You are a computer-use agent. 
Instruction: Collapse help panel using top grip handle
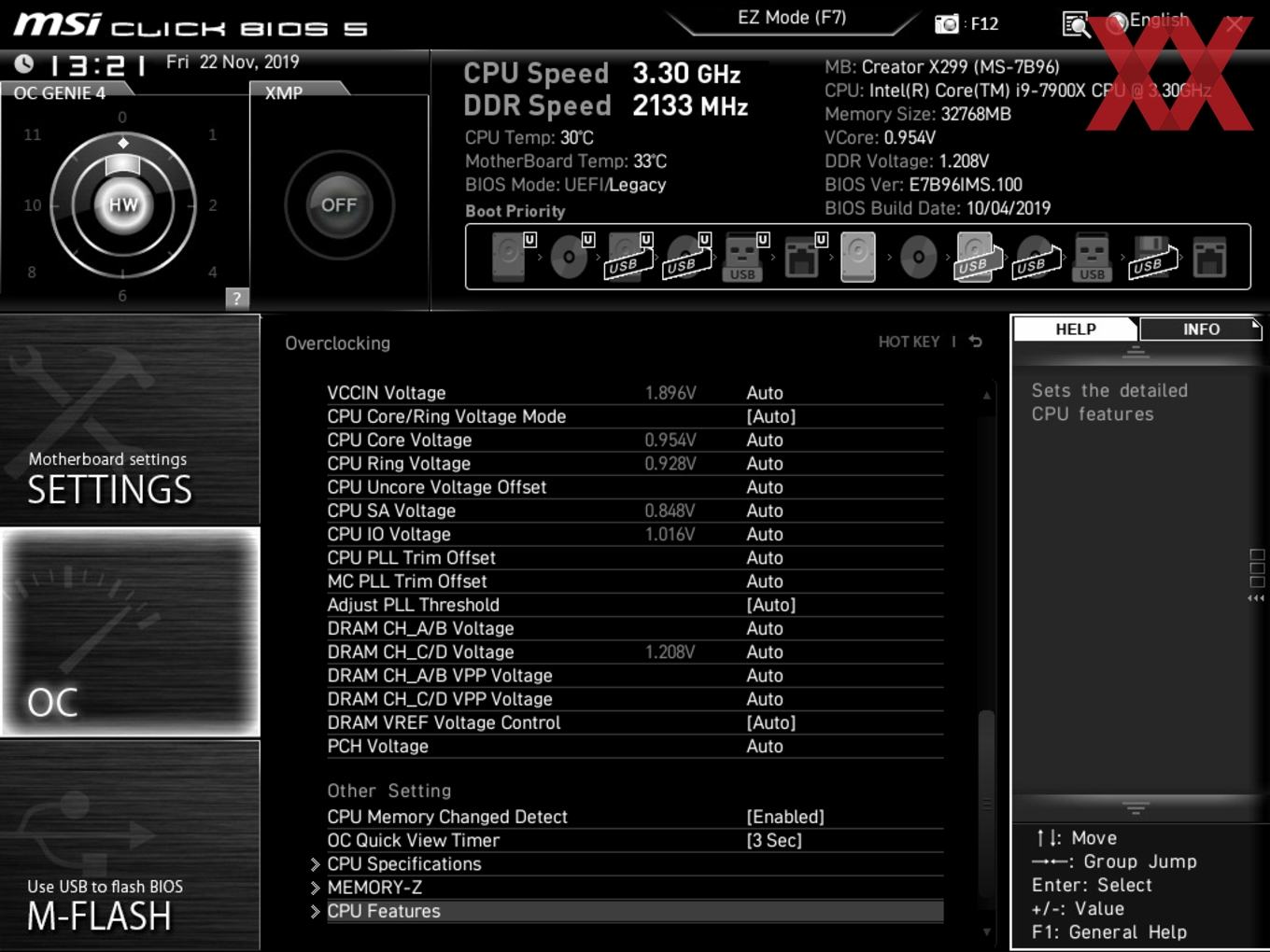pos(1136,353)
